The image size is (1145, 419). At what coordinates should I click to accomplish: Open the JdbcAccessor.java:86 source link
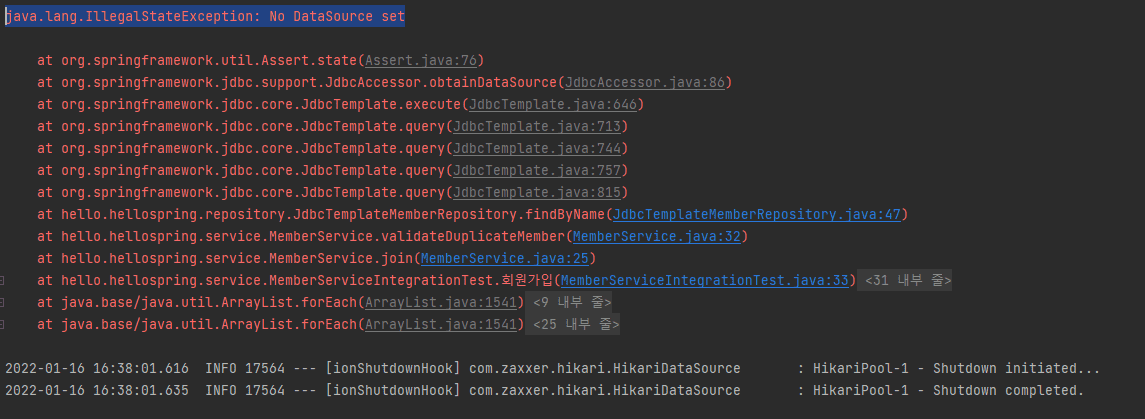[x=647, y=83]
